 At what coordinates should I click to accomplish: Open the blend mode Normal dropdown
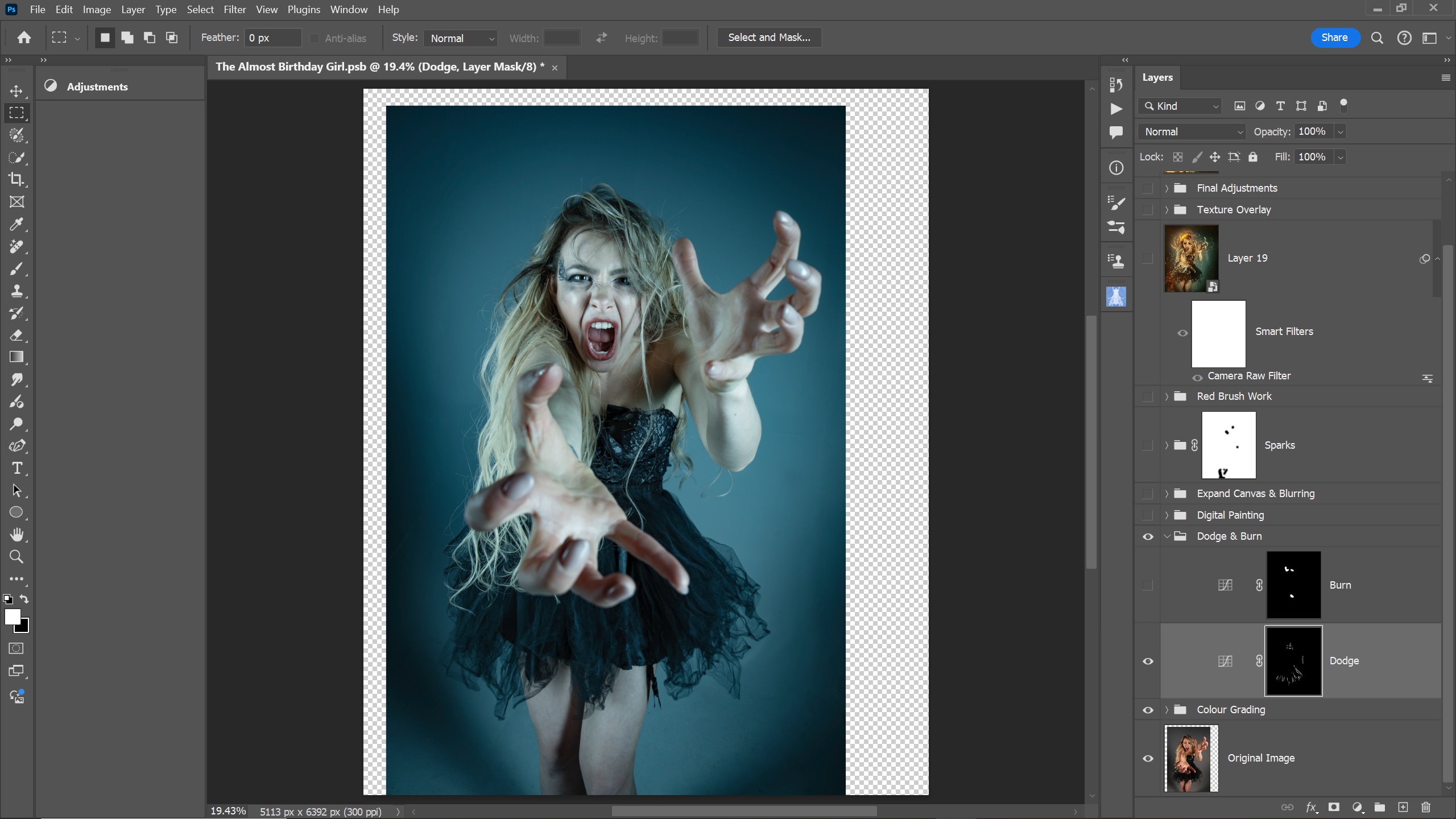point(1192,132)
